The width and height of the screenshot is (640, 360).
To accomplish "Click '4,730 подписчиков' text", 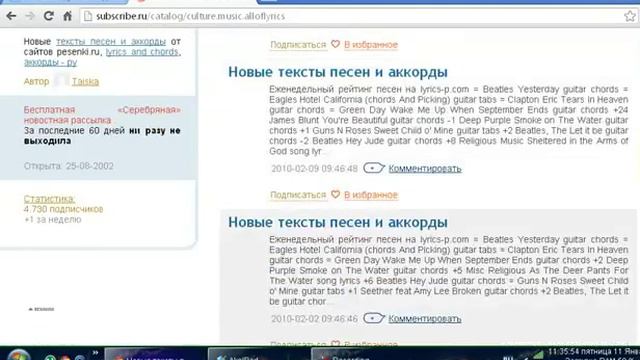I will pyautogui.click(x=63, y=209).
